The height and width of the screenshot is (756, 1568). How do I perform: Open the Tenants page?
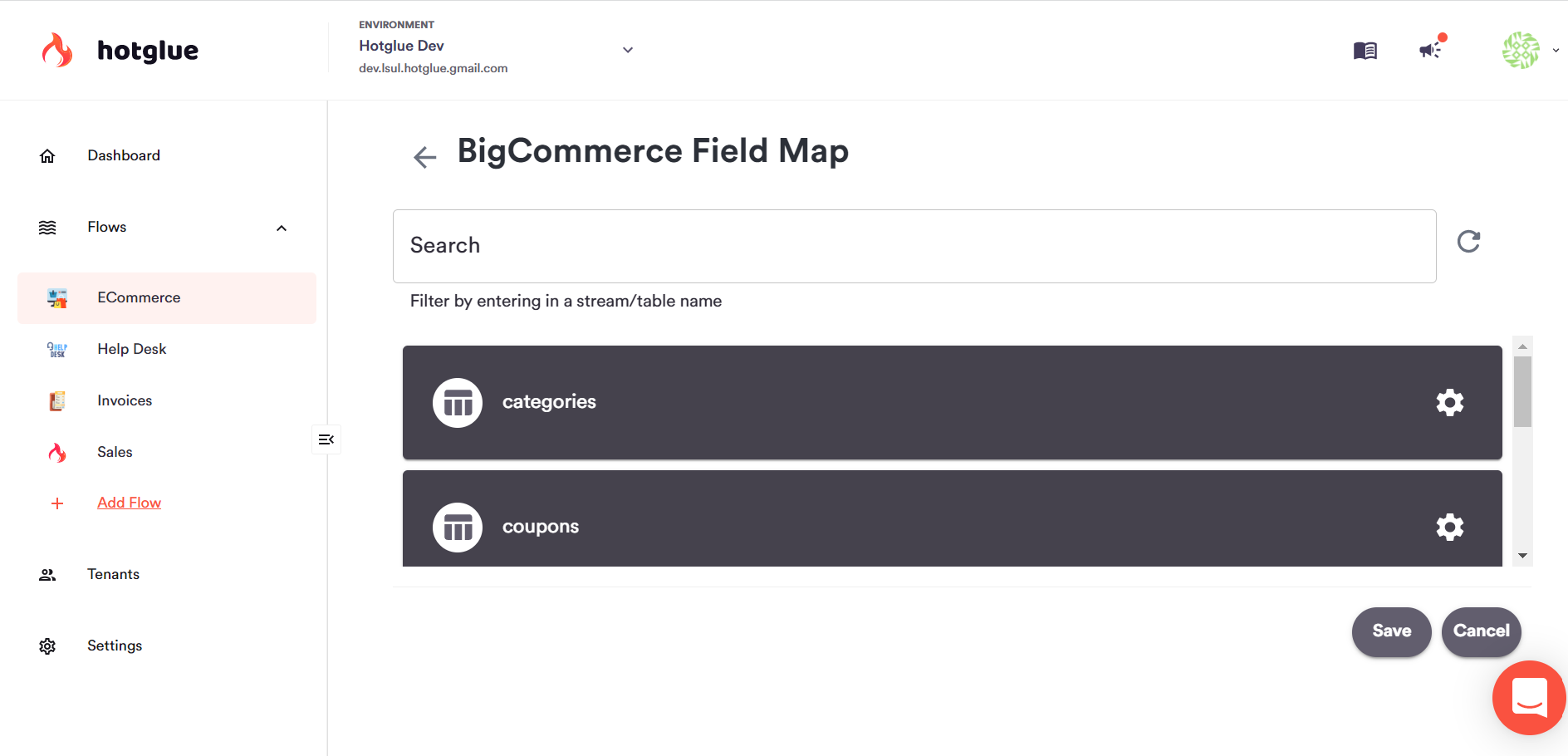pos(113,574)
